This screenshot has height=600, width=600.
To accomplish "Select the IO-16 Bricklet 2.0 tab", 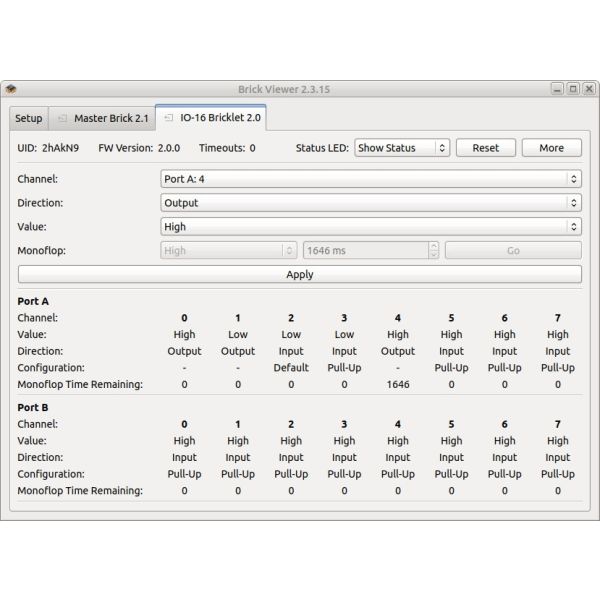I will click(x=211, y=118).
